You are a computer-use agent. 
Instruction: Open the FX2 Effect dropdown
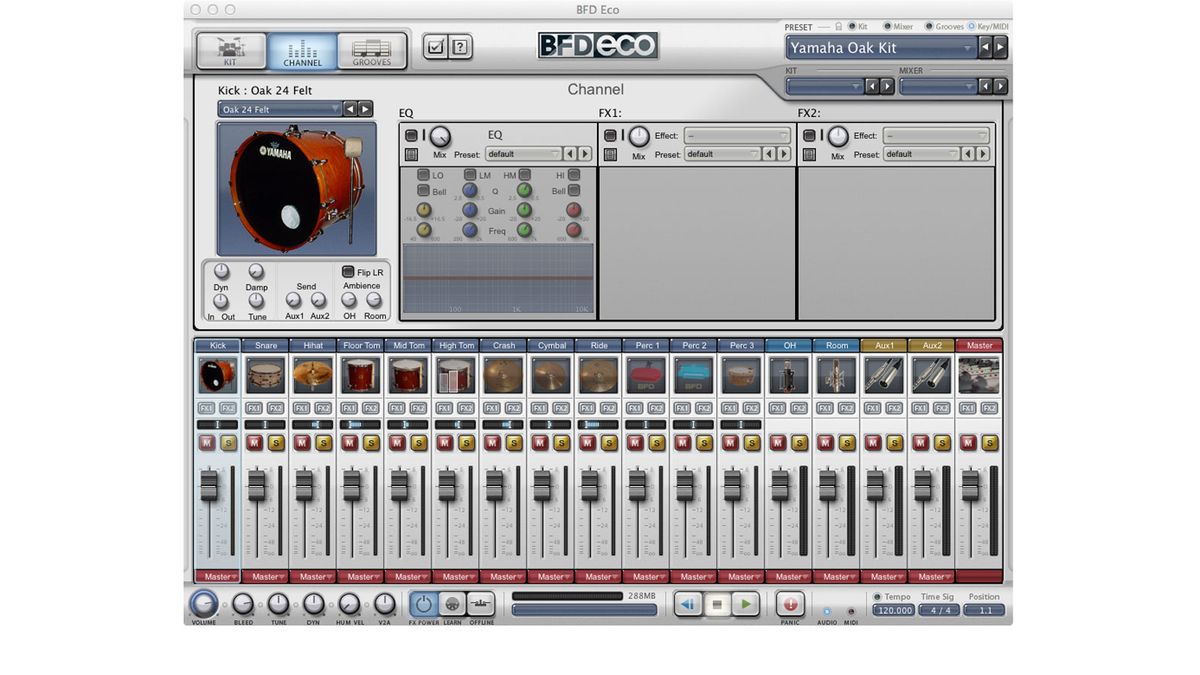[936, 136]
